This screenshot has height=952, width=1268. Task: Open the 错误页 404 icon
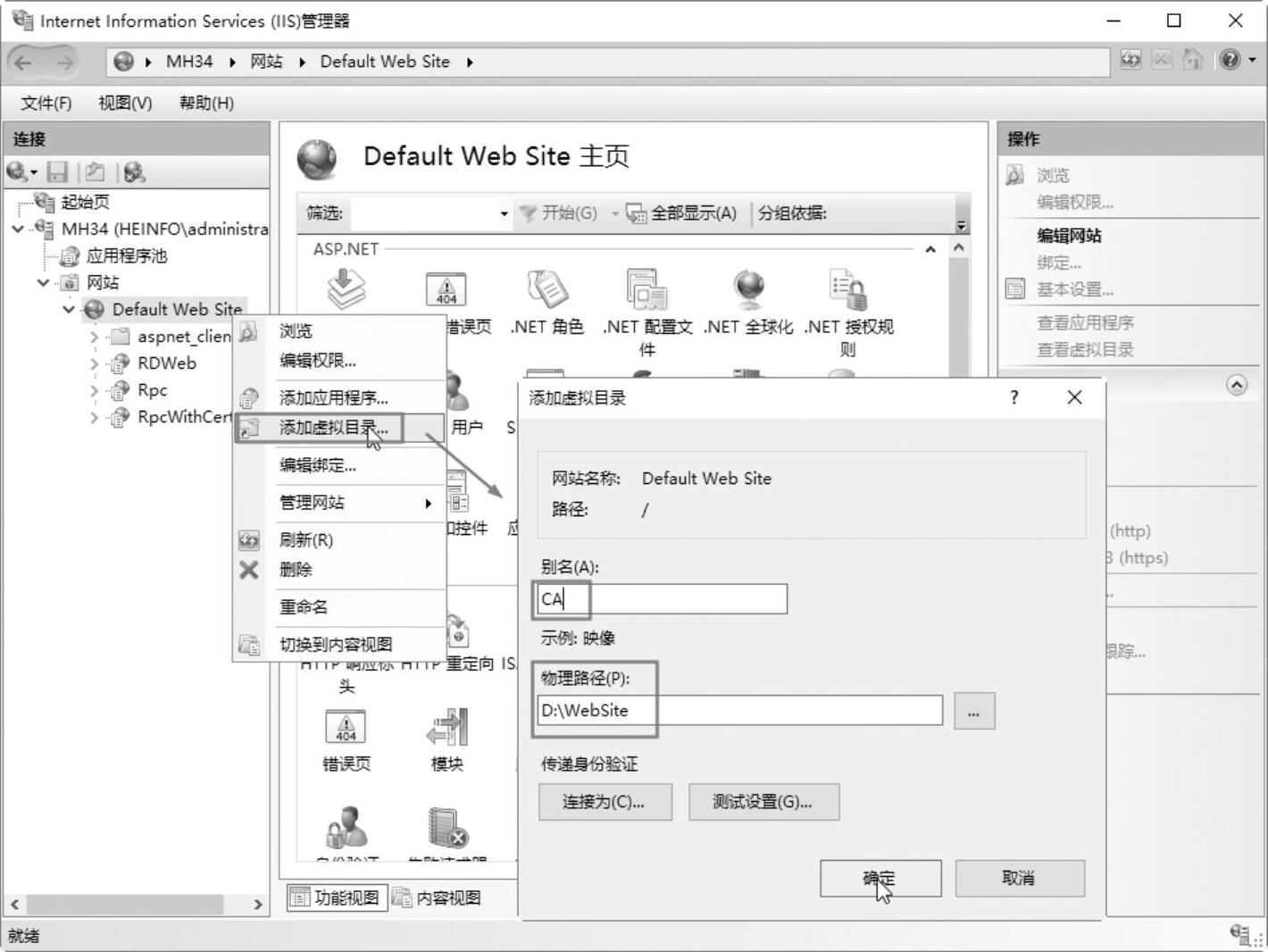click(x=346, y=729)
